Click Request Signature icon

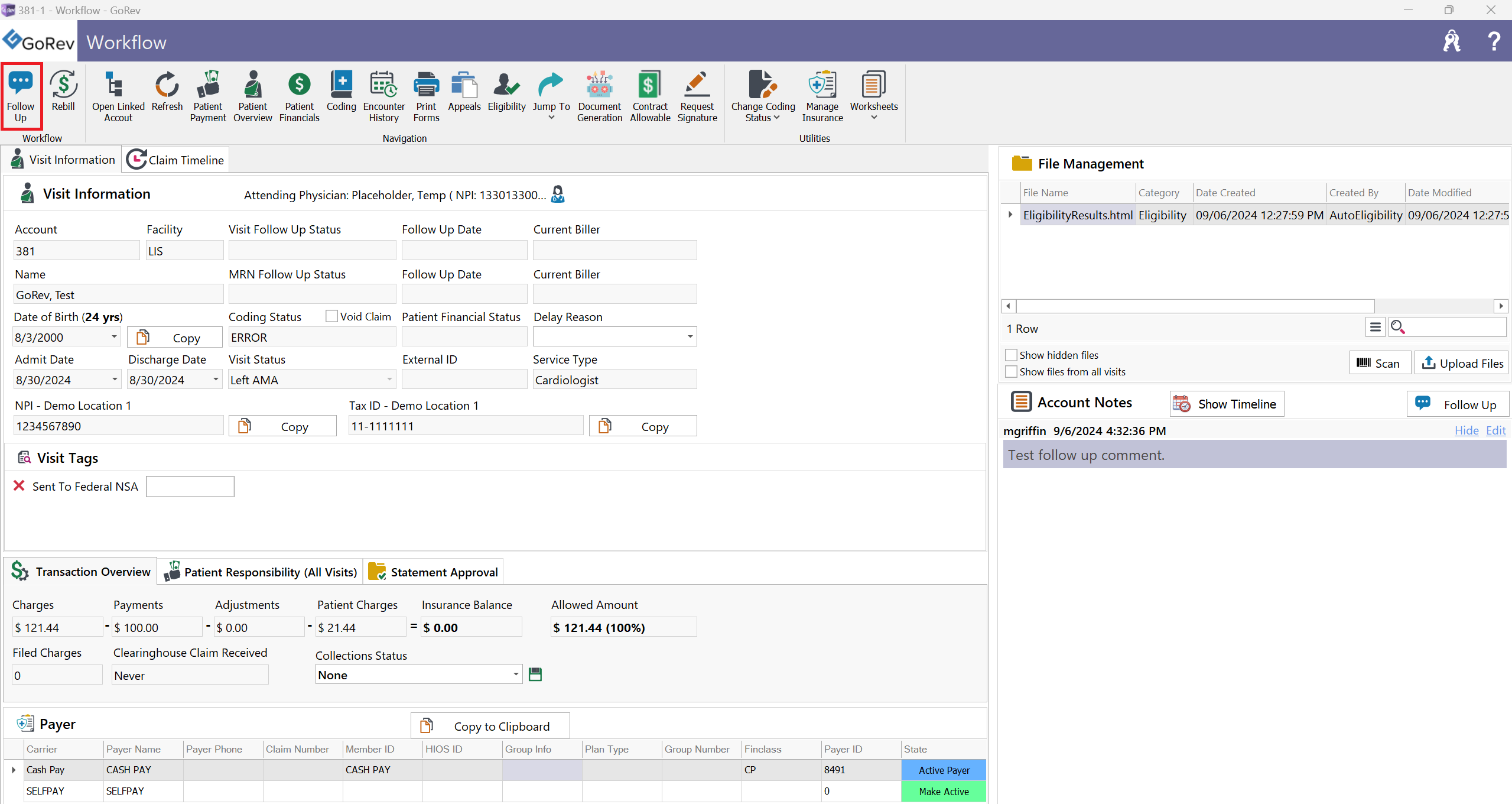pyautogui.click(x=697, y=96)
